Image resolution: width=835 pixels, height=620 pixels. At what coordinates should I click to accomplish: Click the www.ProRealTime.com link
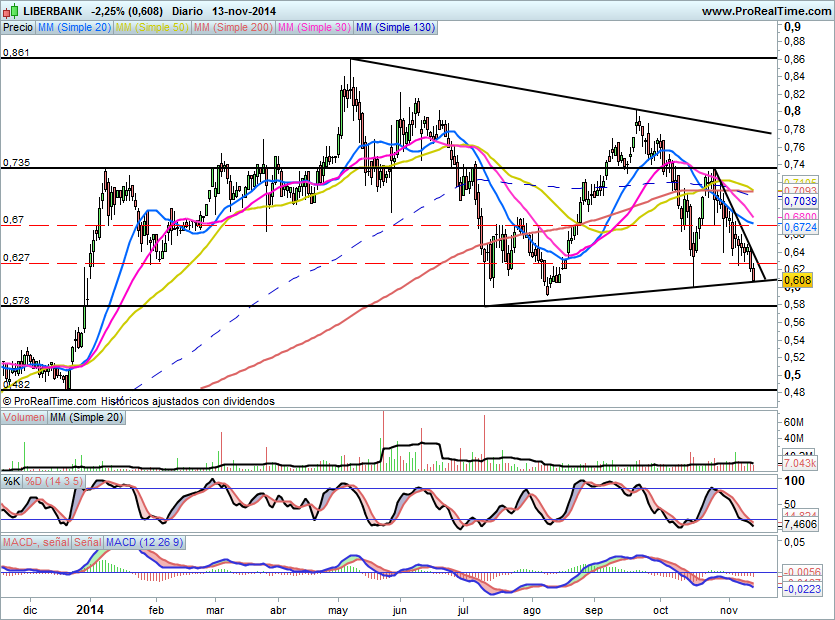[765, 11]
